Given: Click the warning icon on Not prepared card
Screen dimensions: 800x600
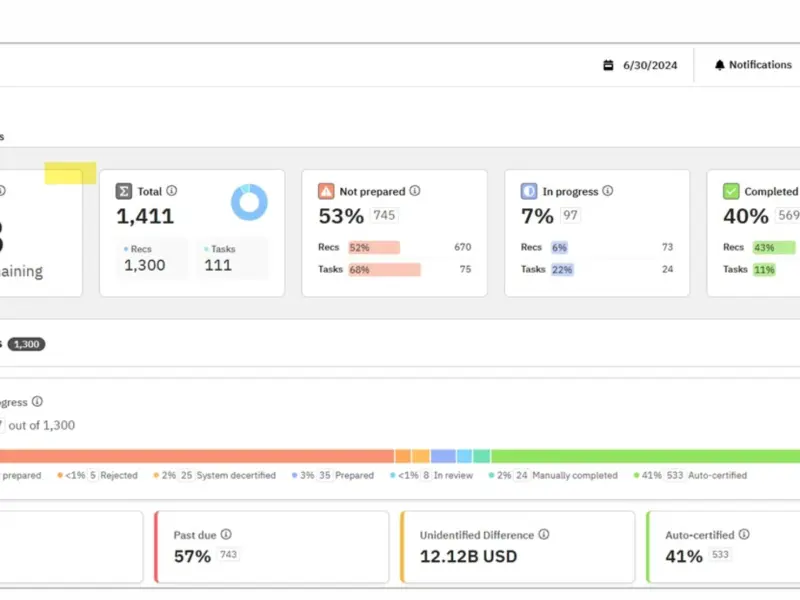Looking at the screenshot, I should [x=326, y=191].
